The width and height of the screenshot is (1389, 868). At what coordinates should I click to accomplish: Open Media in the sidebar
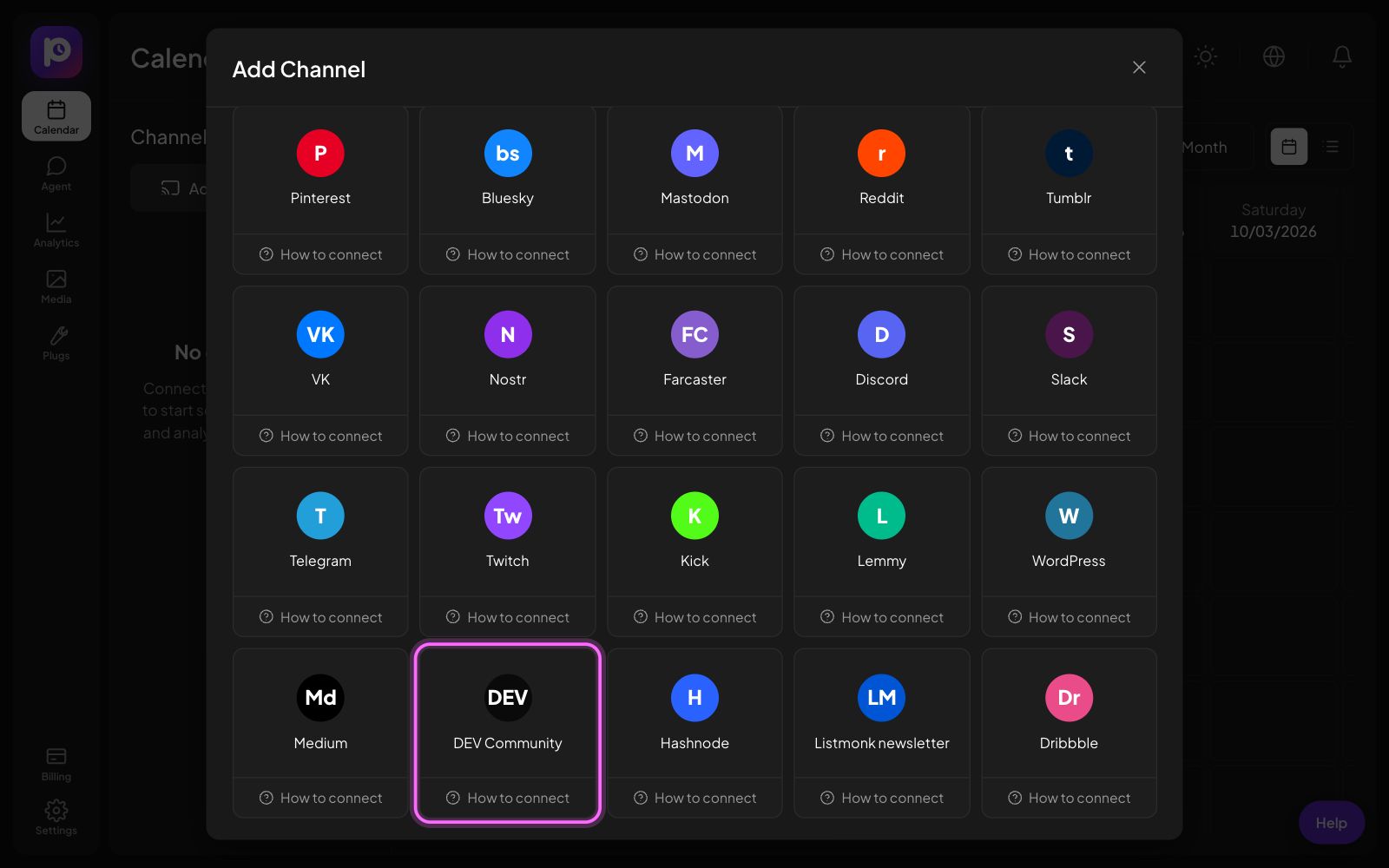coord(56,286)
